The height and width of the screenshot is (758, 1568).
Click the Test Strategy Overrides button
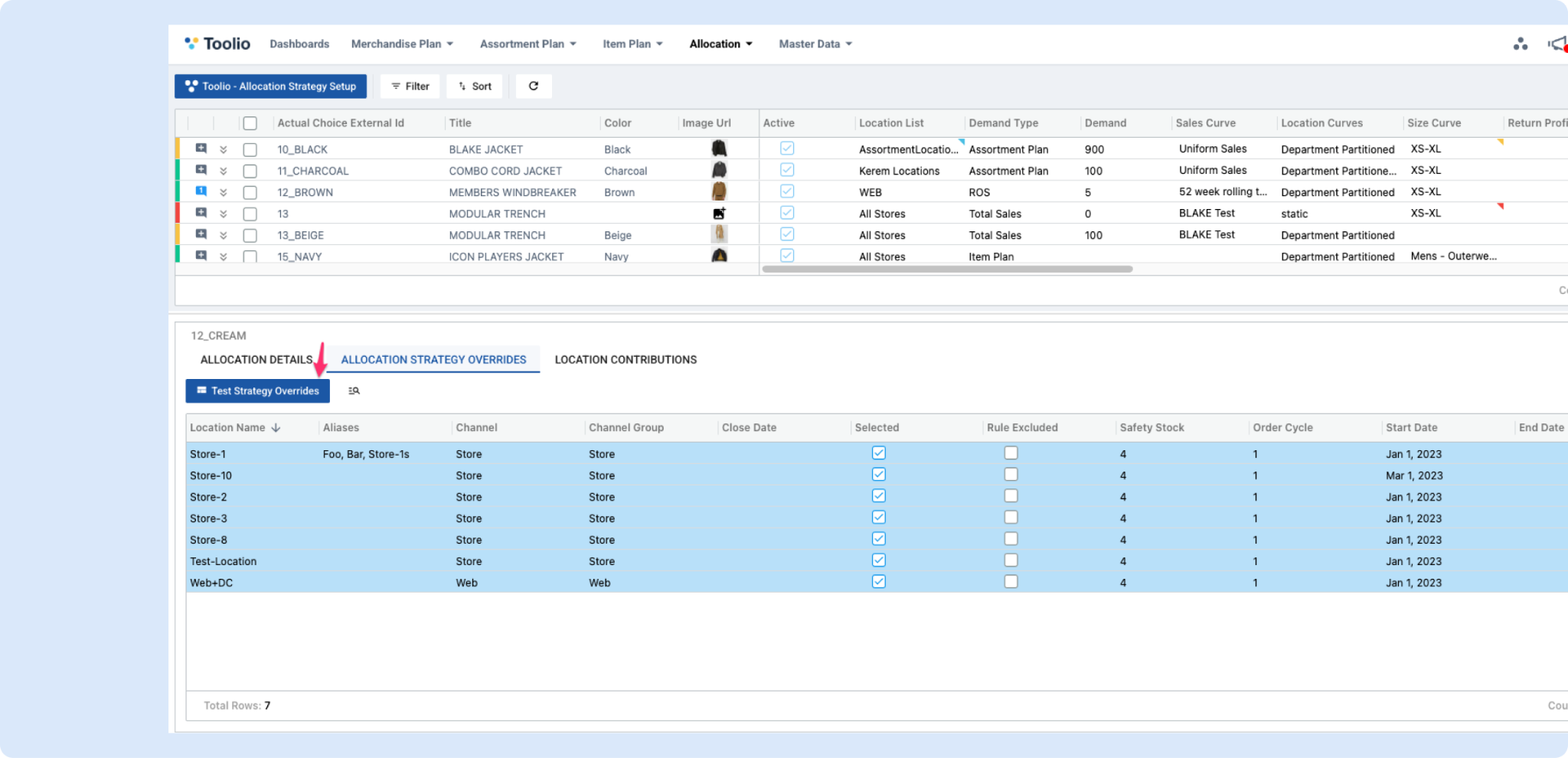257,390
